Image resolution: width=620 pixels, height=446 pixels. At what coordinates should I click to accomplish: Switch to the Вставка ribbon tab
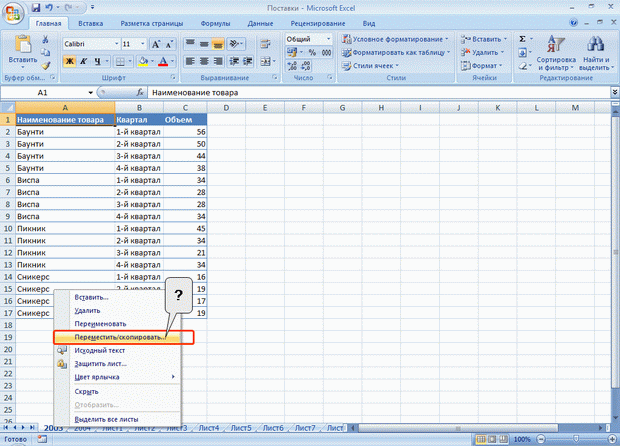(x=91, y=23)
